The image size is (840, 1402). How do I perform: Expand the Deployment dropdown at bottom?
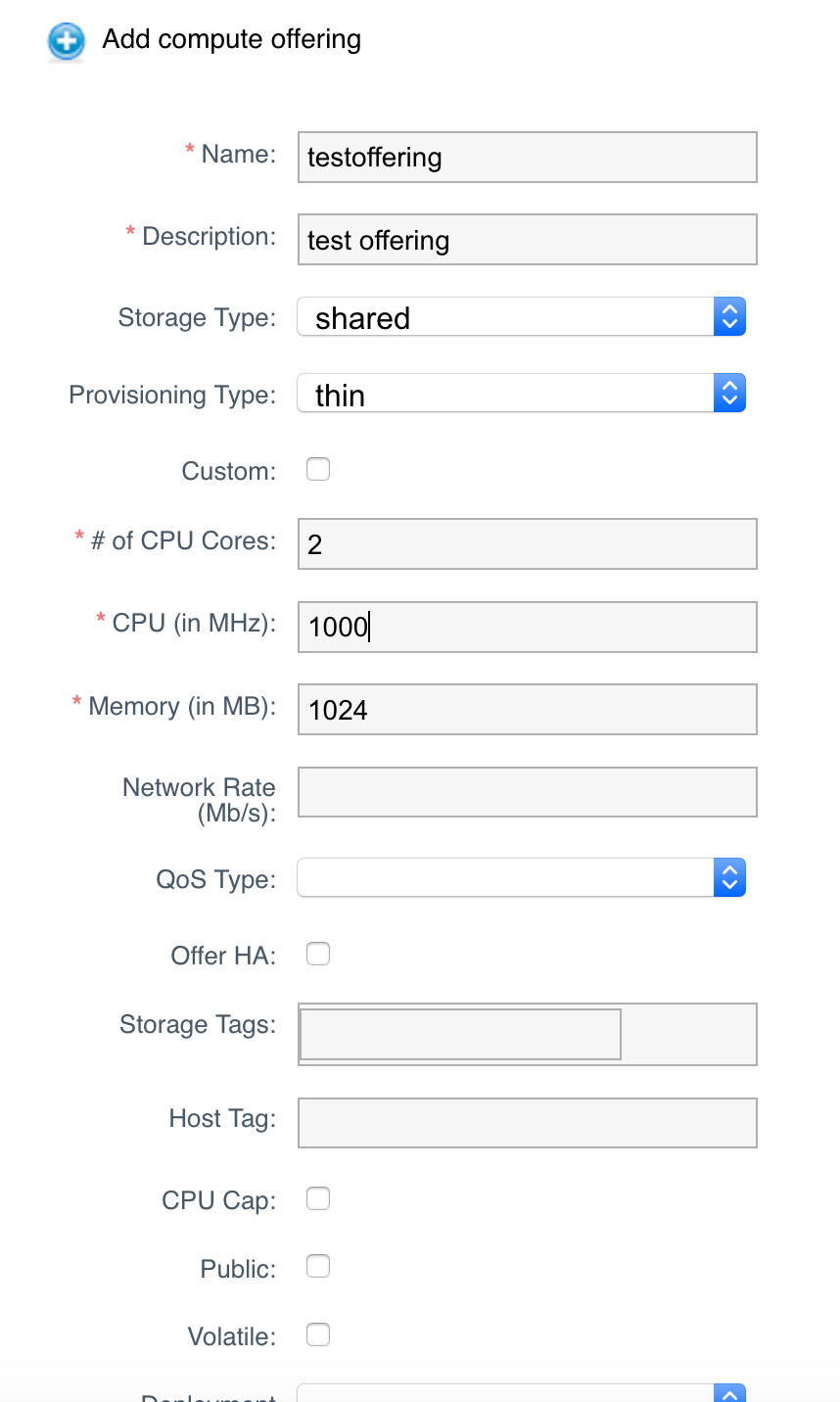pyautogui.click(x=729, y=1394)
